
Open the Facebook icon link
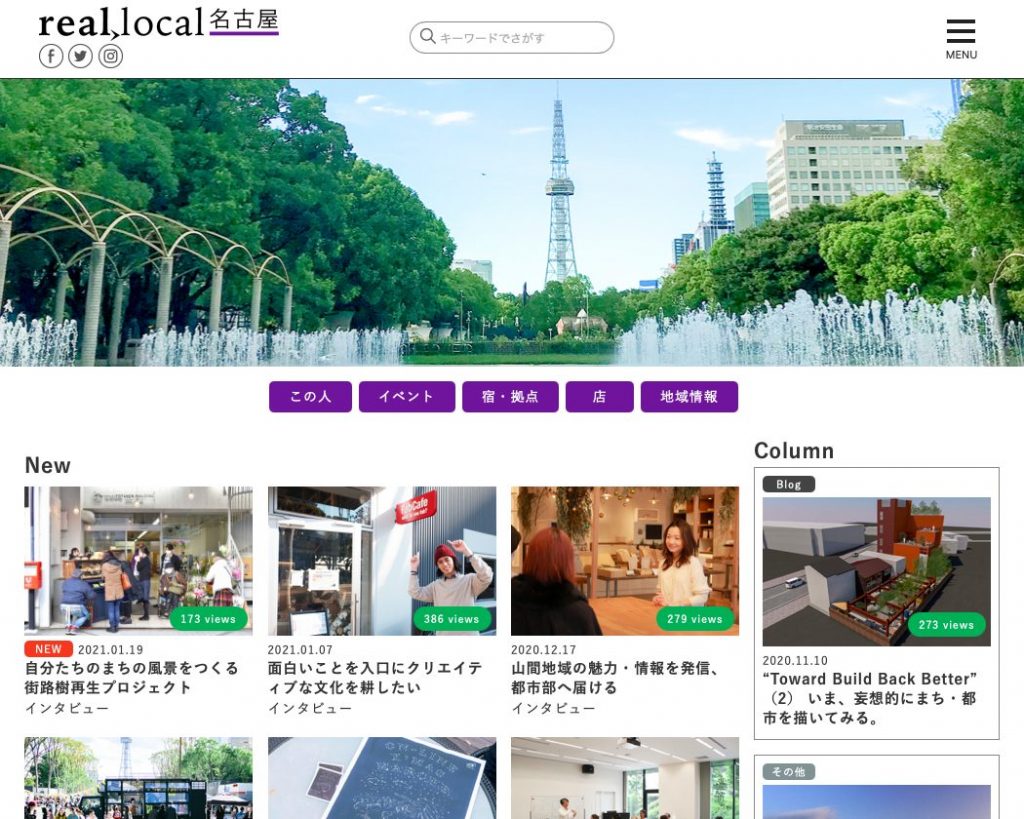(51, 56)
